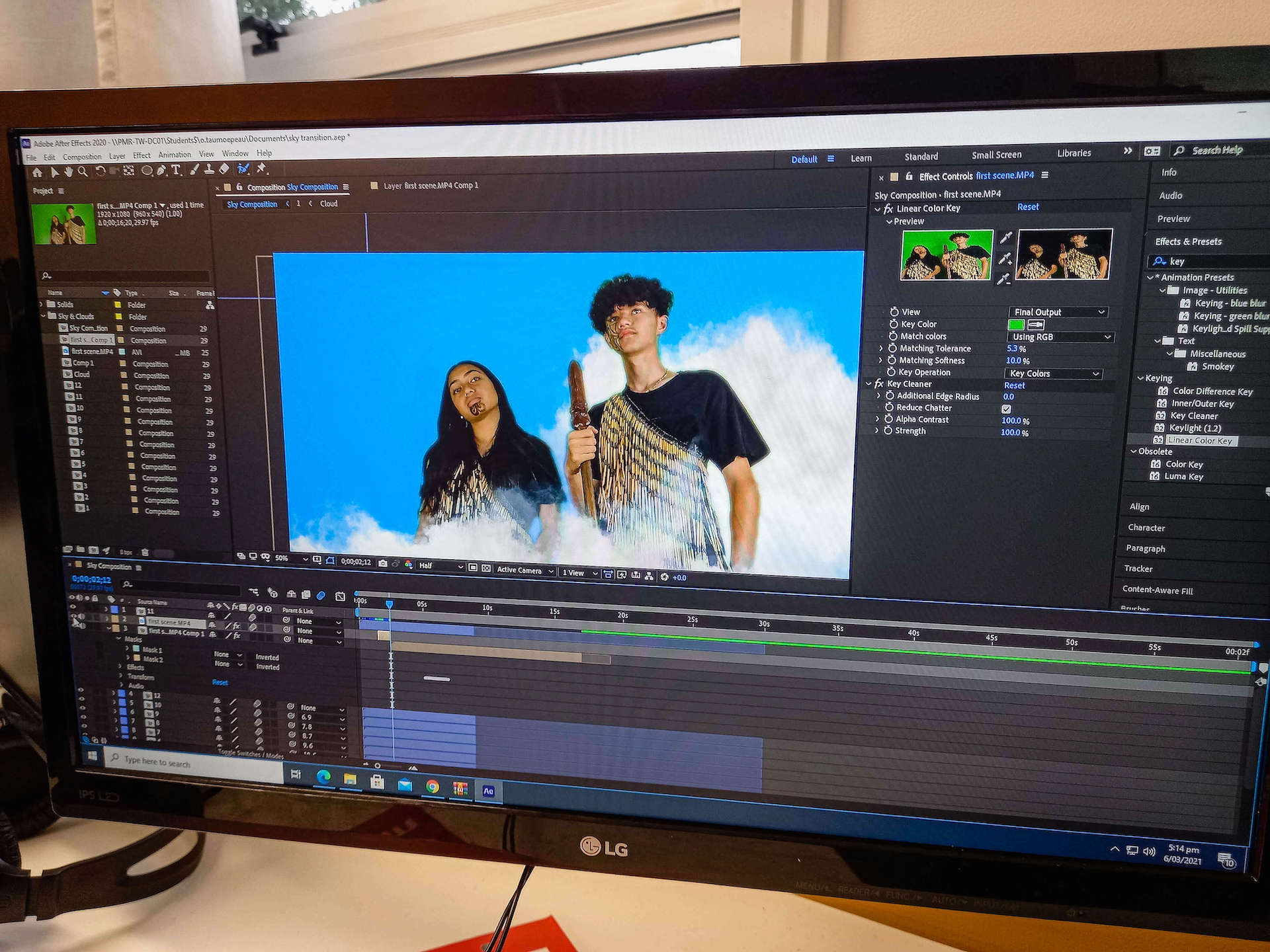The width and height of the screenshot is (1270, 952).
Task: Open the View dropdown showing Final Output
Action: click(x=1058, y=312)
